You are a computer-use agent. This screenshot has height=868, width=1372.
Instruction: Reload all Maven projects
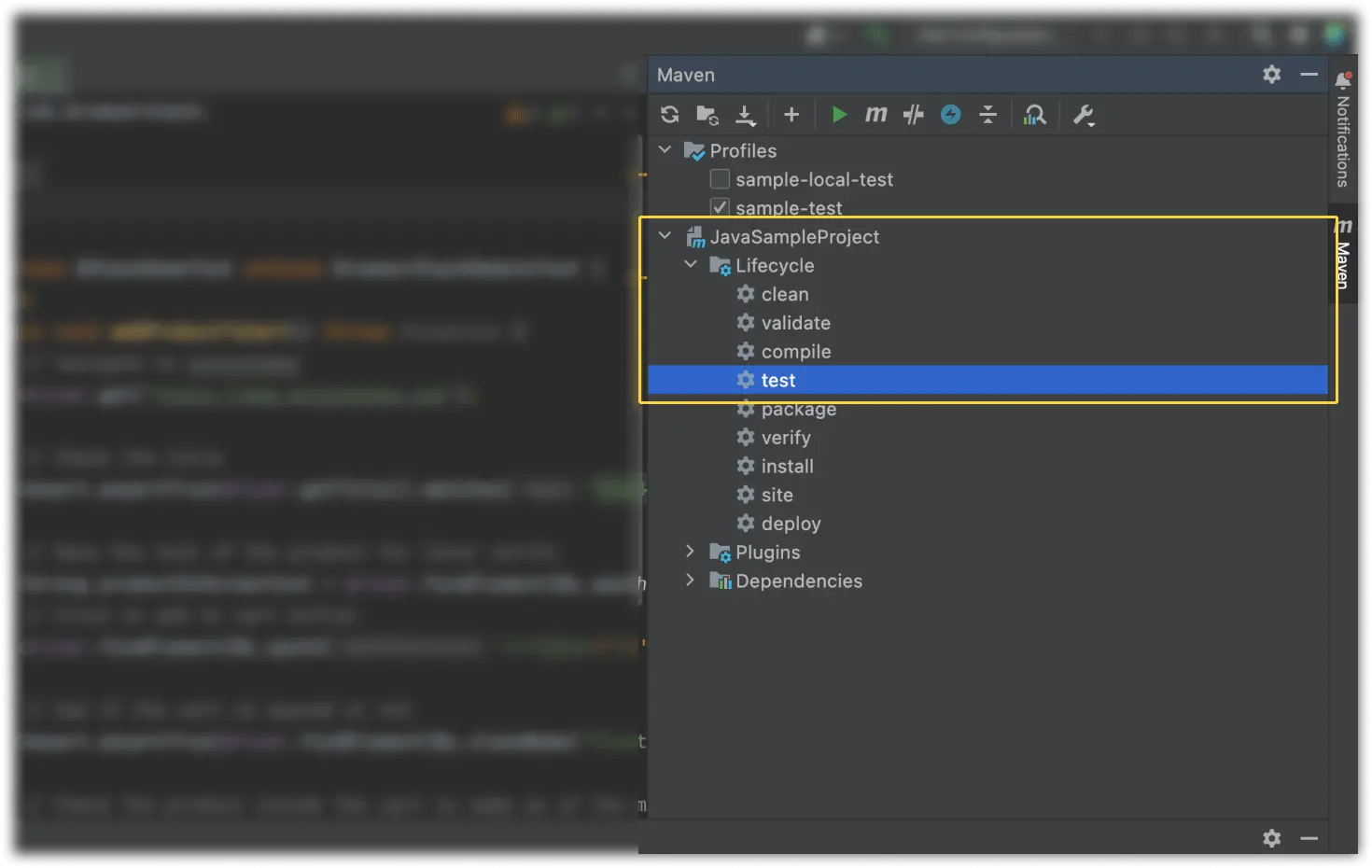point(670,114)
